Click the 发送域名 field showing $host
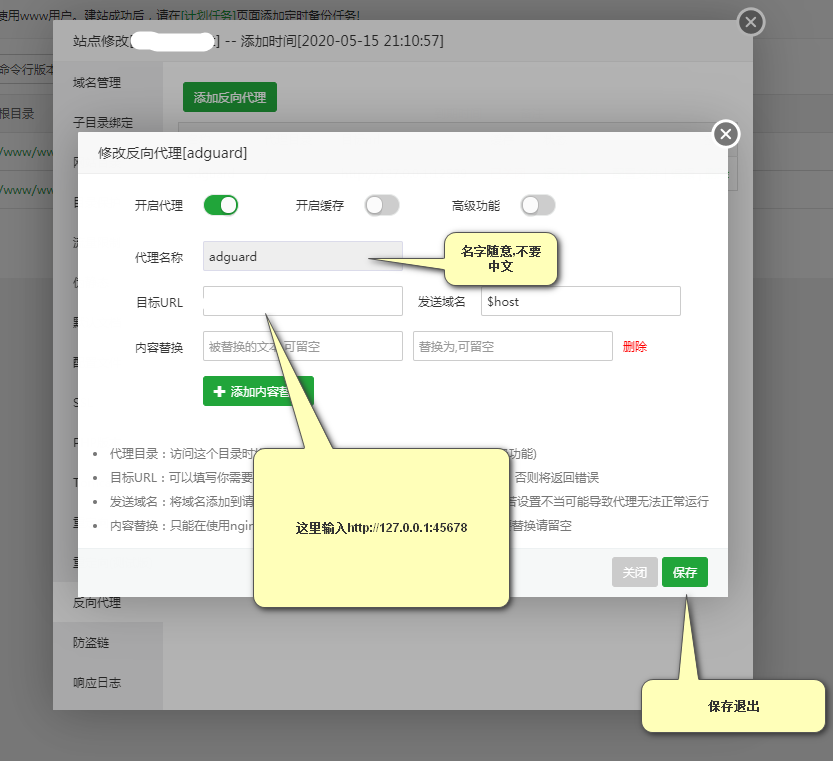Viewport: 833px width, 761px height. click(580, 301)
